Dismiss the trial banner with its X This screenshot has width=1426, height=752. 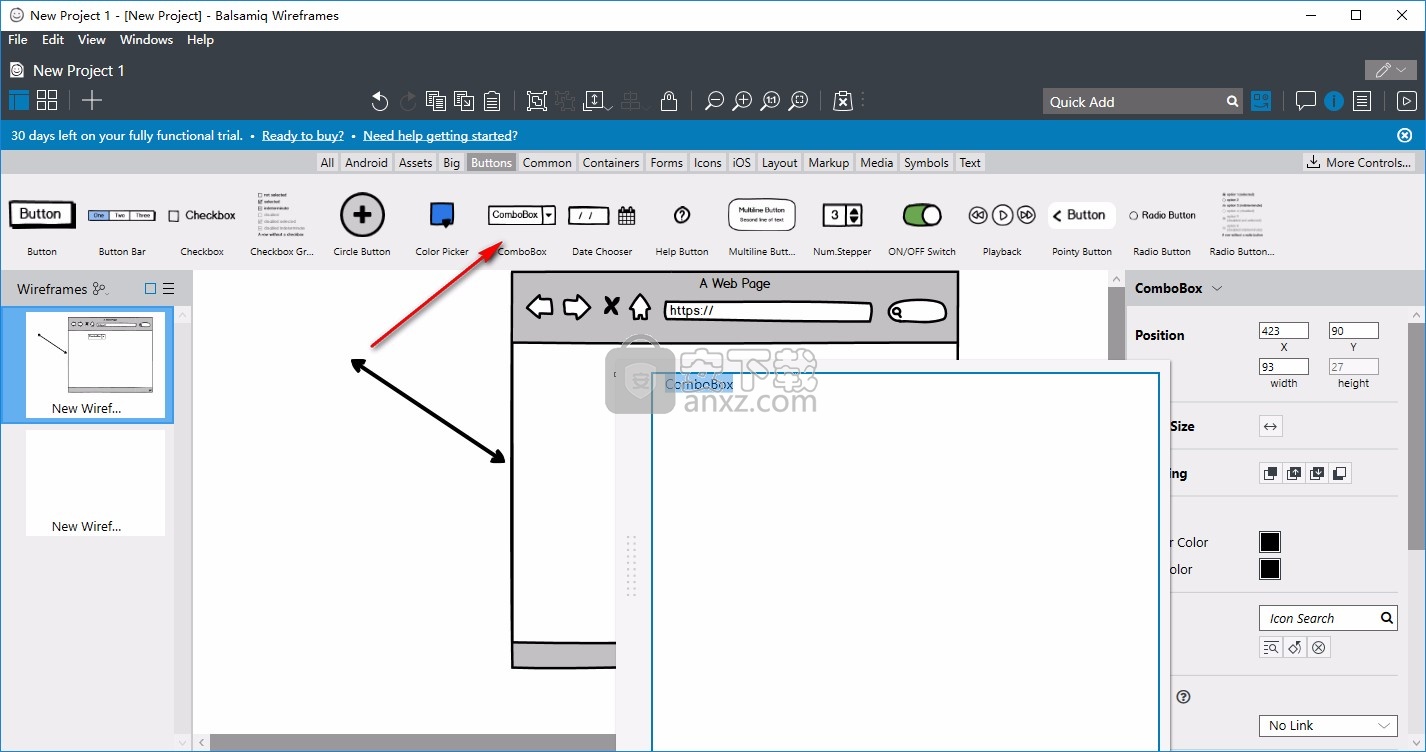click(x=1404, y=135)
